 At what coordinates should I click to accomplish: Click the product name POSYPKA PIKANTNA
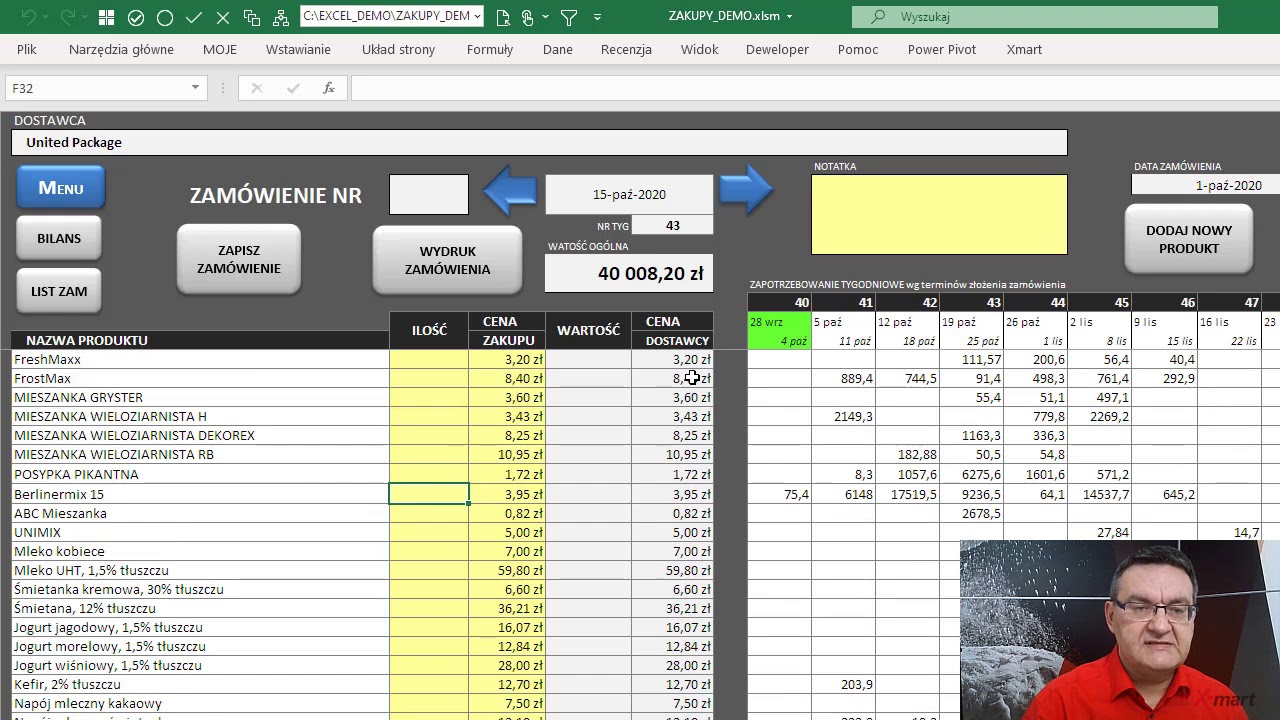tap(76, 474)
